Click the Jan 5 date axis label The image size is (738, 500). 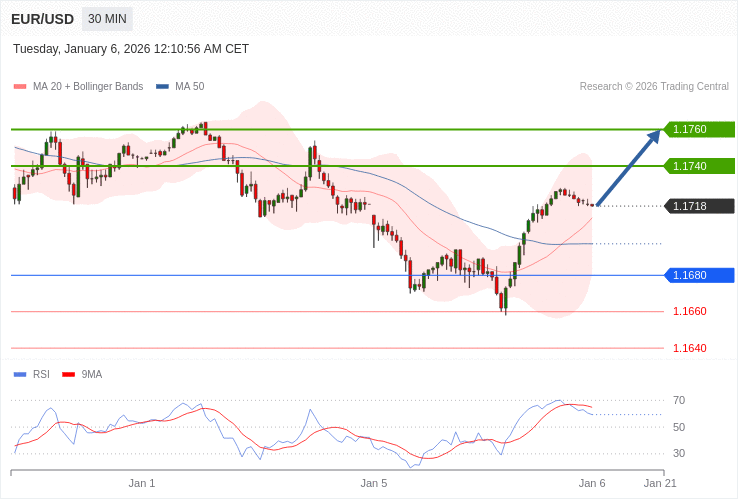click(x=374, y=483)
